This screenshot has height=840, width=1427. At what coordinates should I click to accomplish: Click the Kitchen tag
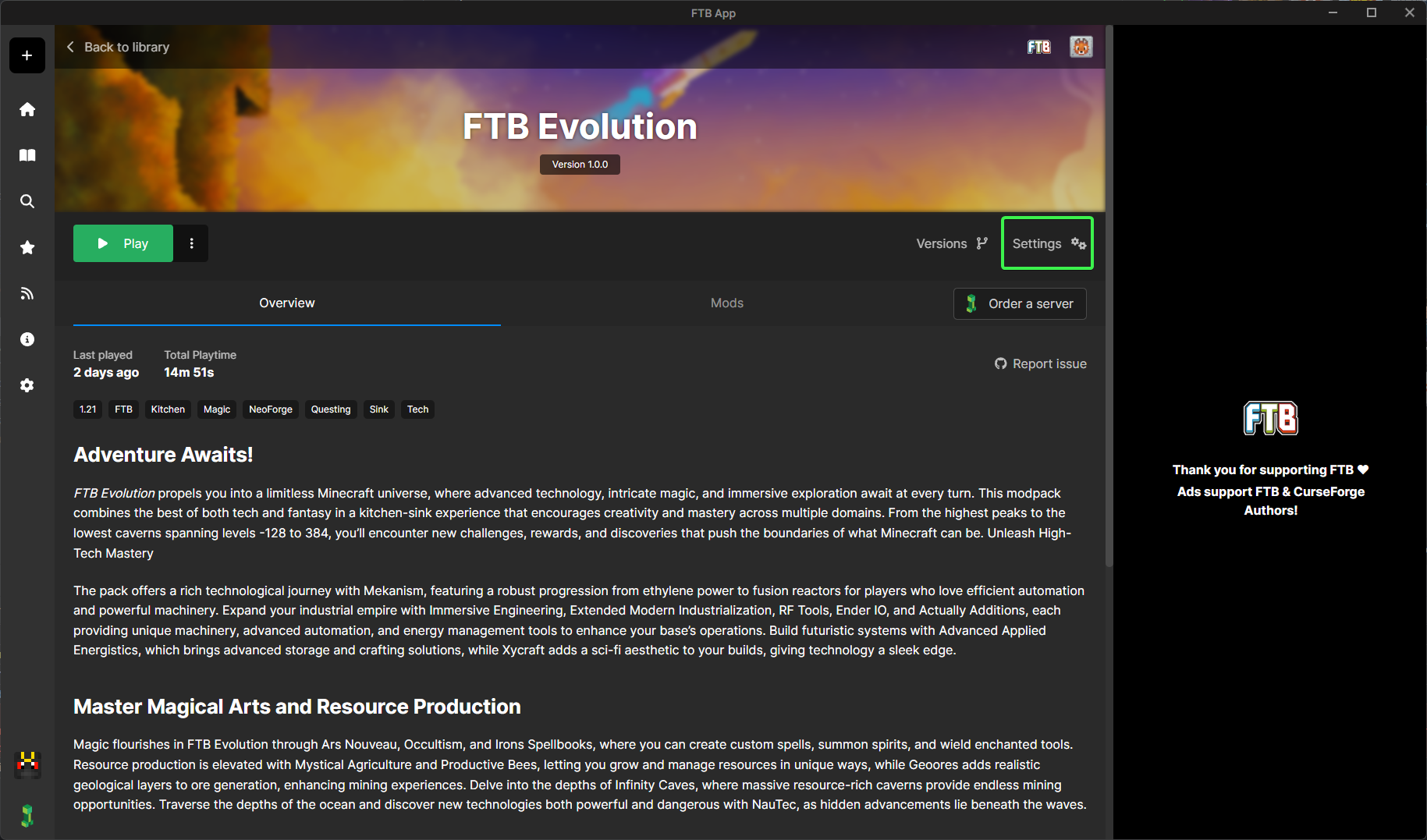tap(168, 409)
